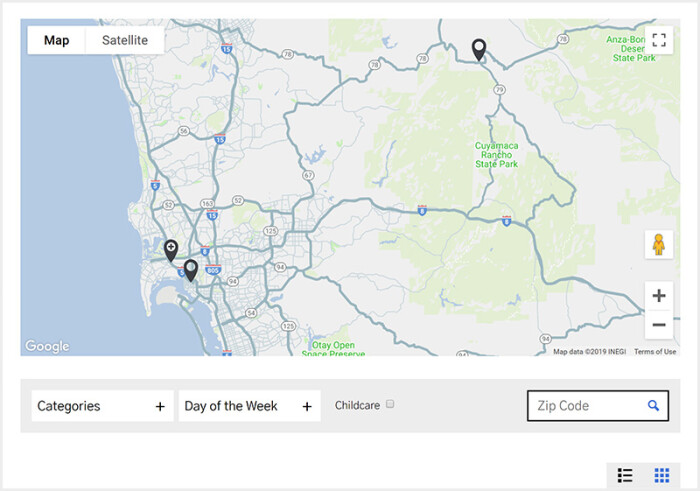Zoom in on the map

[x=658, y=296]
